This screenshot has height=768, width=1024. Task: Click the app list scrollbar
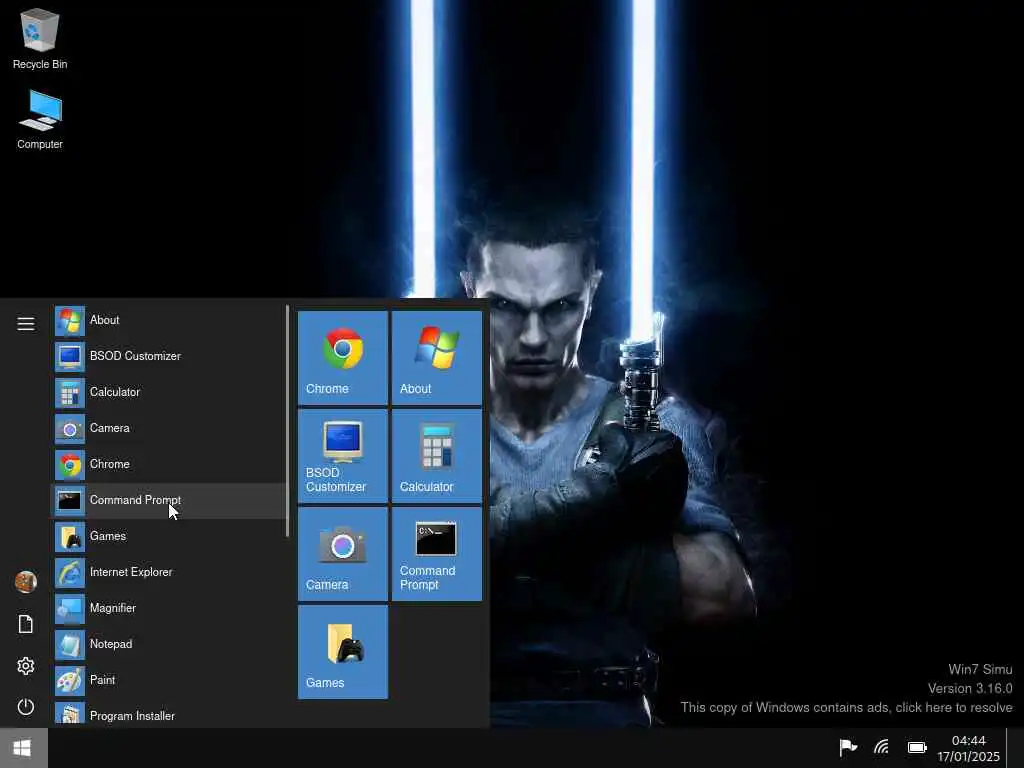[x=287, y=421]
